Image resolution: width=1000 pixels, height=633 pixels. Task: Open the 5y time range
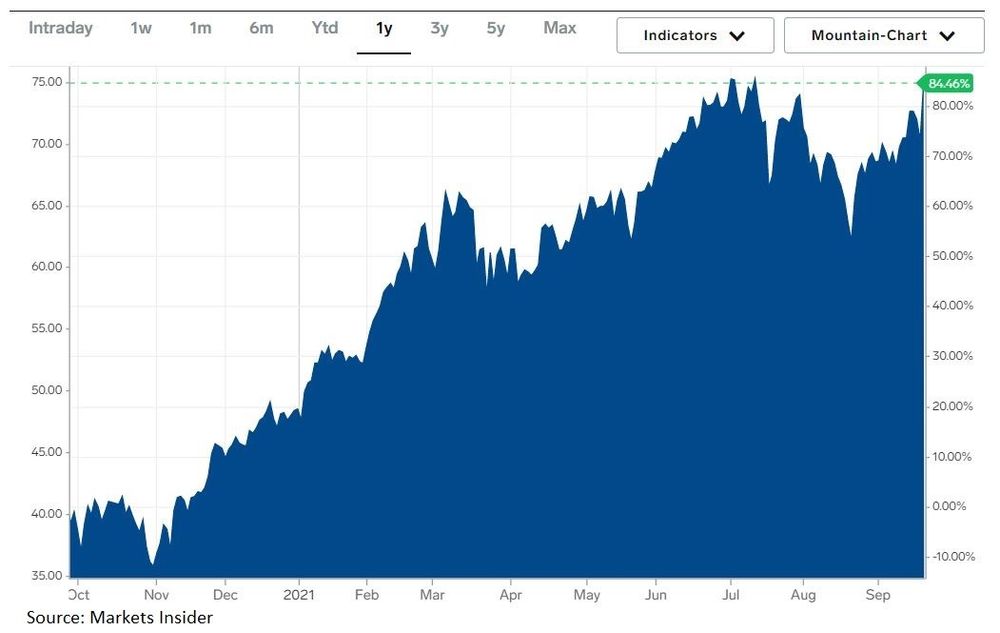(495, 29)
